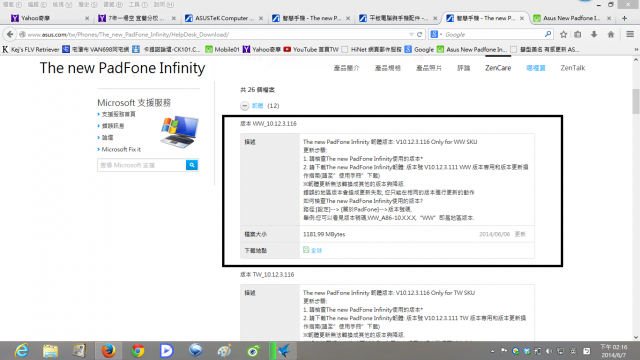The image size is (640, 360).
Task: Collapse the firmware category minus icon
Action: pyautogui.click(x=244, y=106)
